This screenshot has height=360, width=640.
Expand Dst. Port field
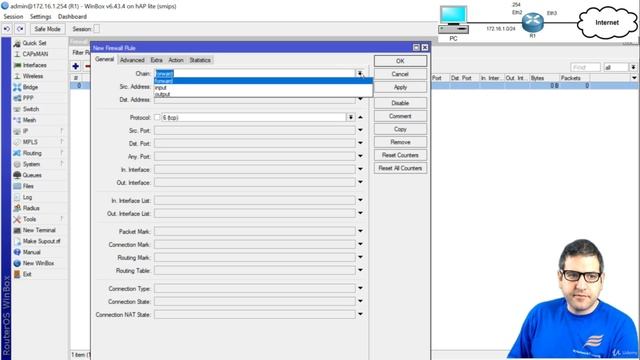point(360,144)
